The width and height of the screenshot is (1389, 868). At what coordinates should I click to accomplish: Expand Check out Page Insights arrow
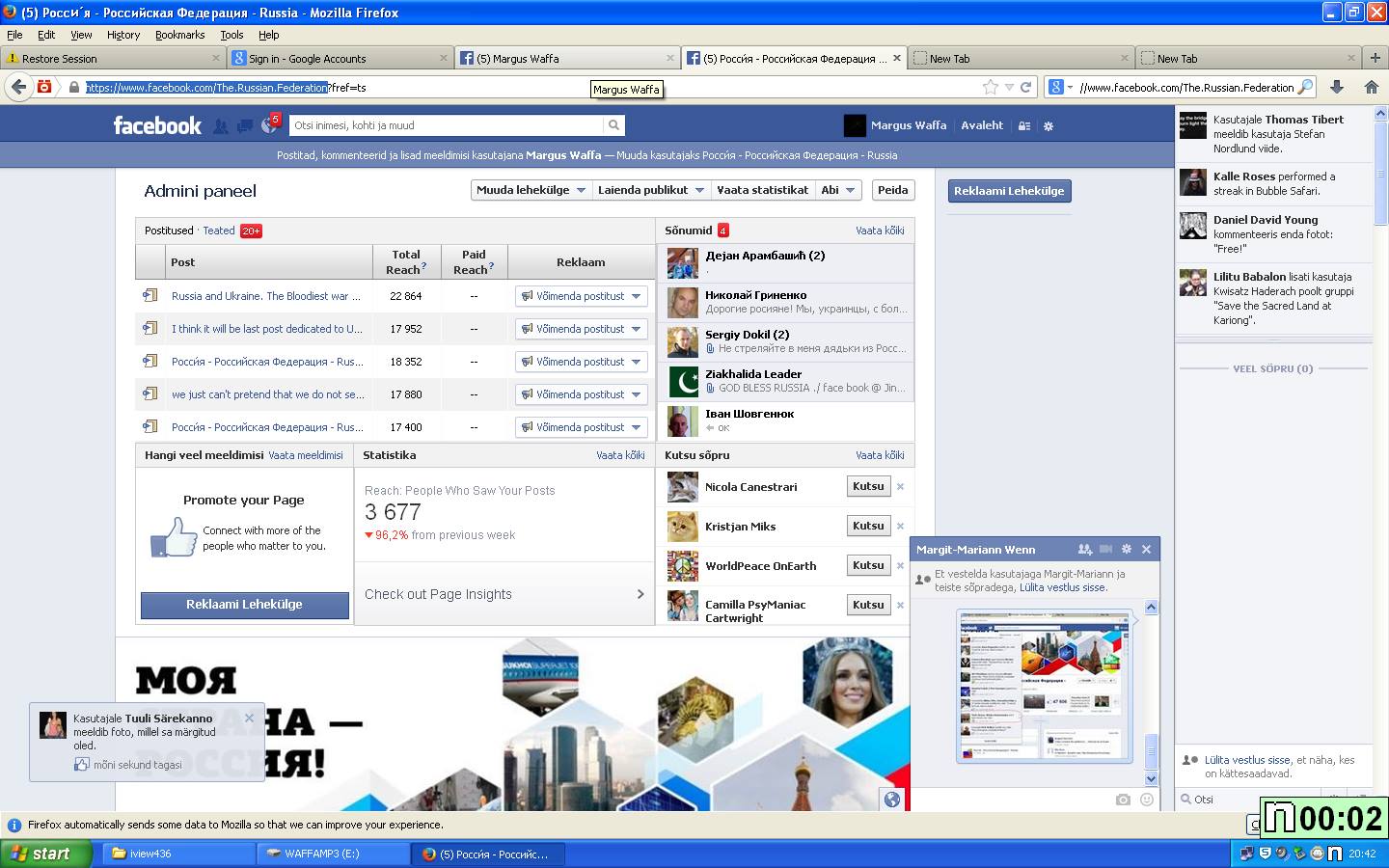coord(640,594)
